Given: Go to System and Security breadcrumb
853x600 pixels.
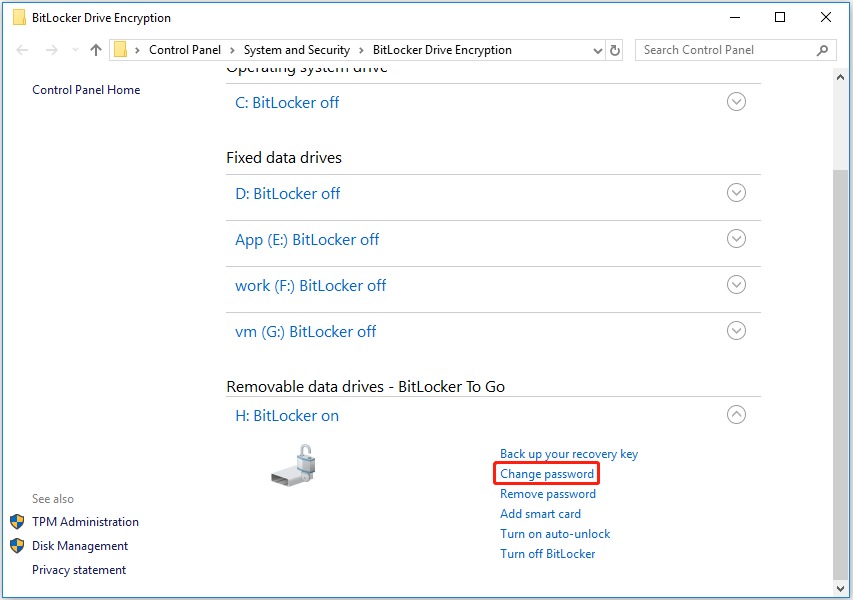Looking at the screenshot, I should point(296,50).
